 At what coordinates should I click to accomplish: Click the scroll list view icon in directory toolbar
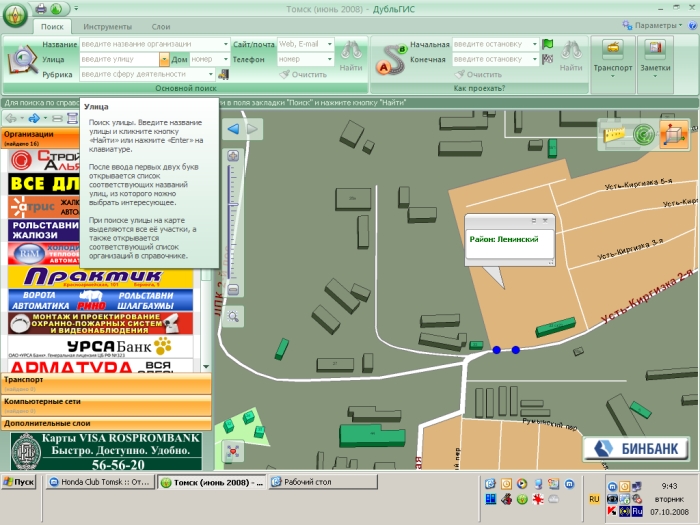point(72,118)
